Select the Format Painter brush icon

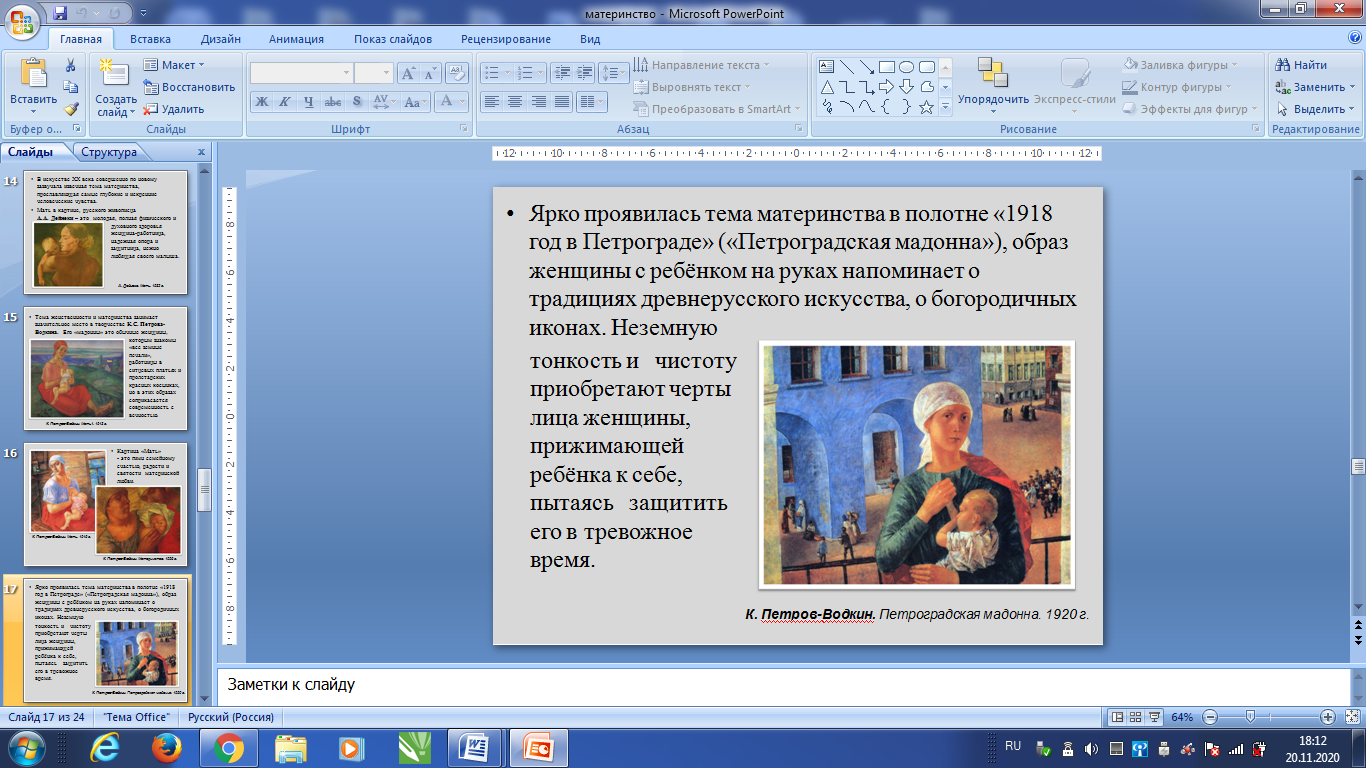point(71,109)
